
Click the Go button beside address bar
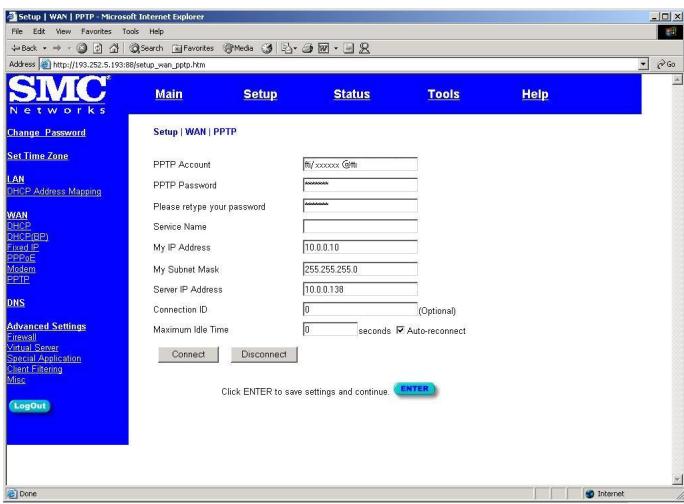tap(666, 65)
